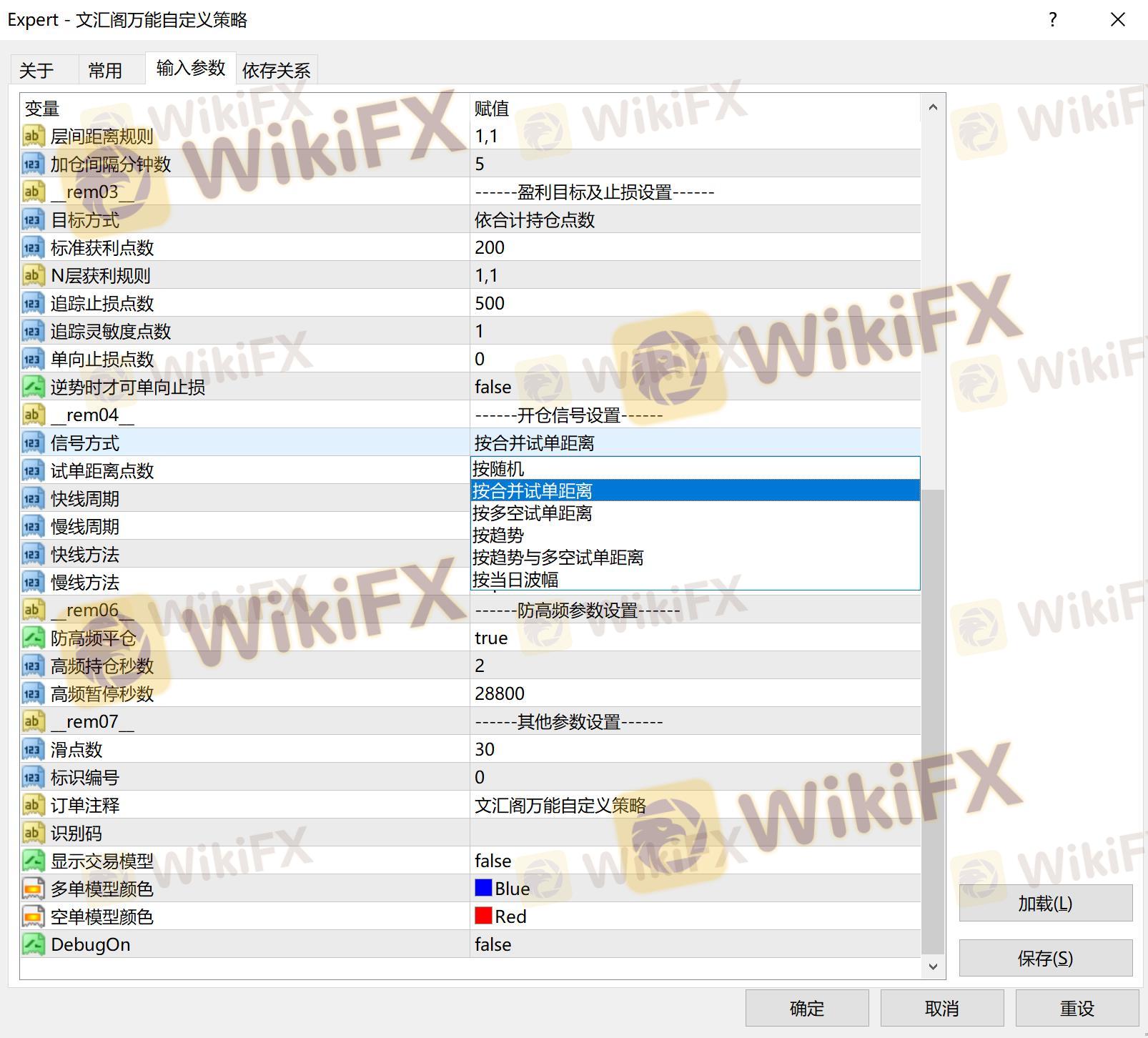This screenshot has width=1148, height=1038.
Task: Click the Blue color swatch for 多单模型颜色
Action: coord(483,888)
